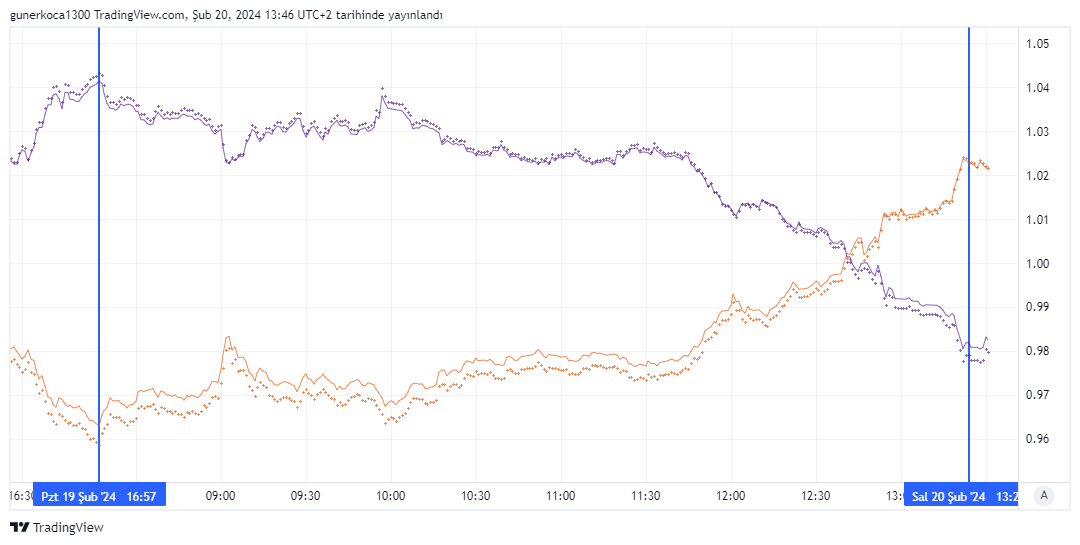Click the 11:30 time axis label
Screen dimensions: 1080x545
pos(645,496)
